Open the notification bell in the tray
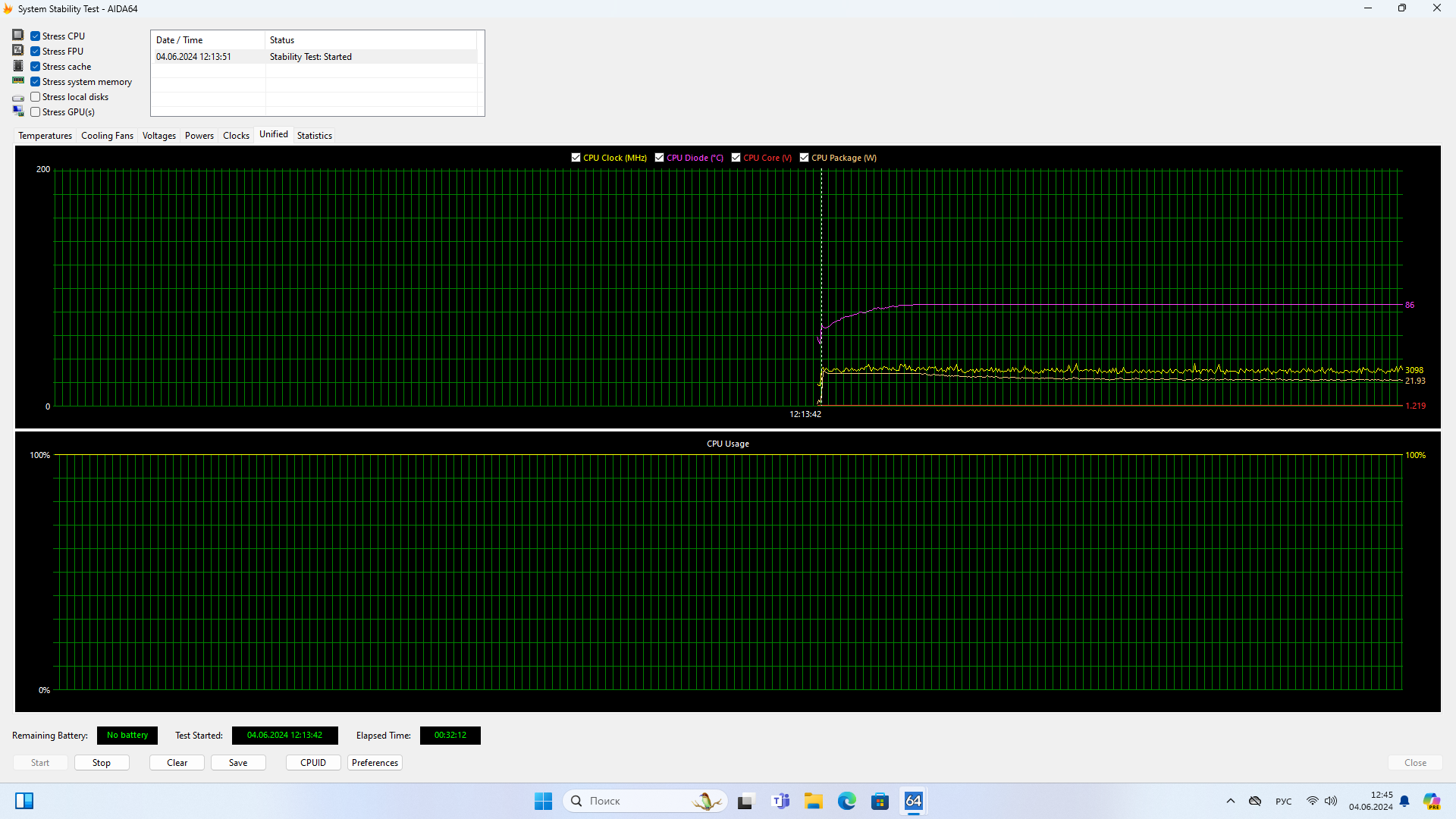Viewport: 1456px width, 819px height. click(1404, 801)
